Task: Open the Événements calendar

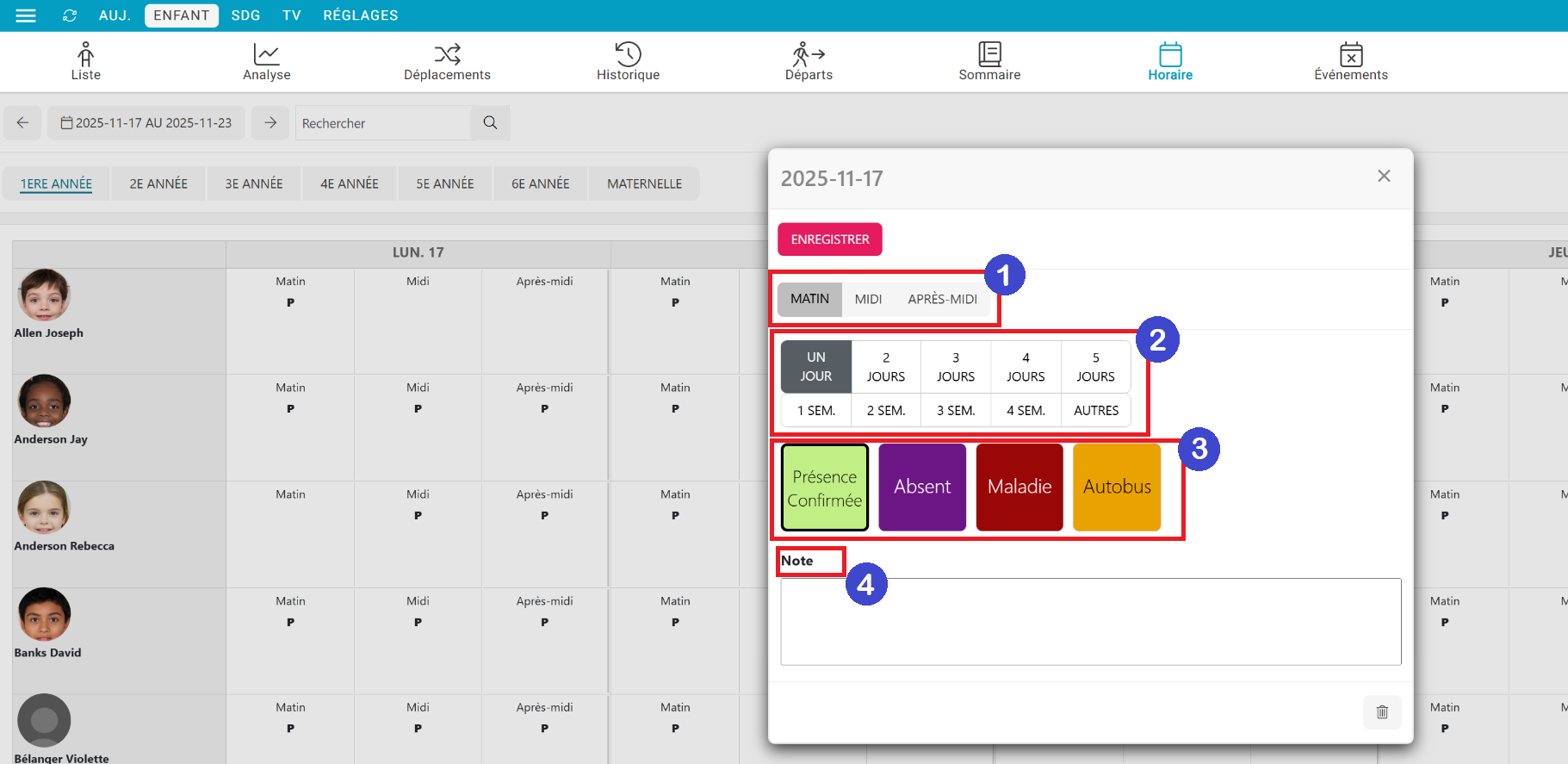Action: 1350,62
